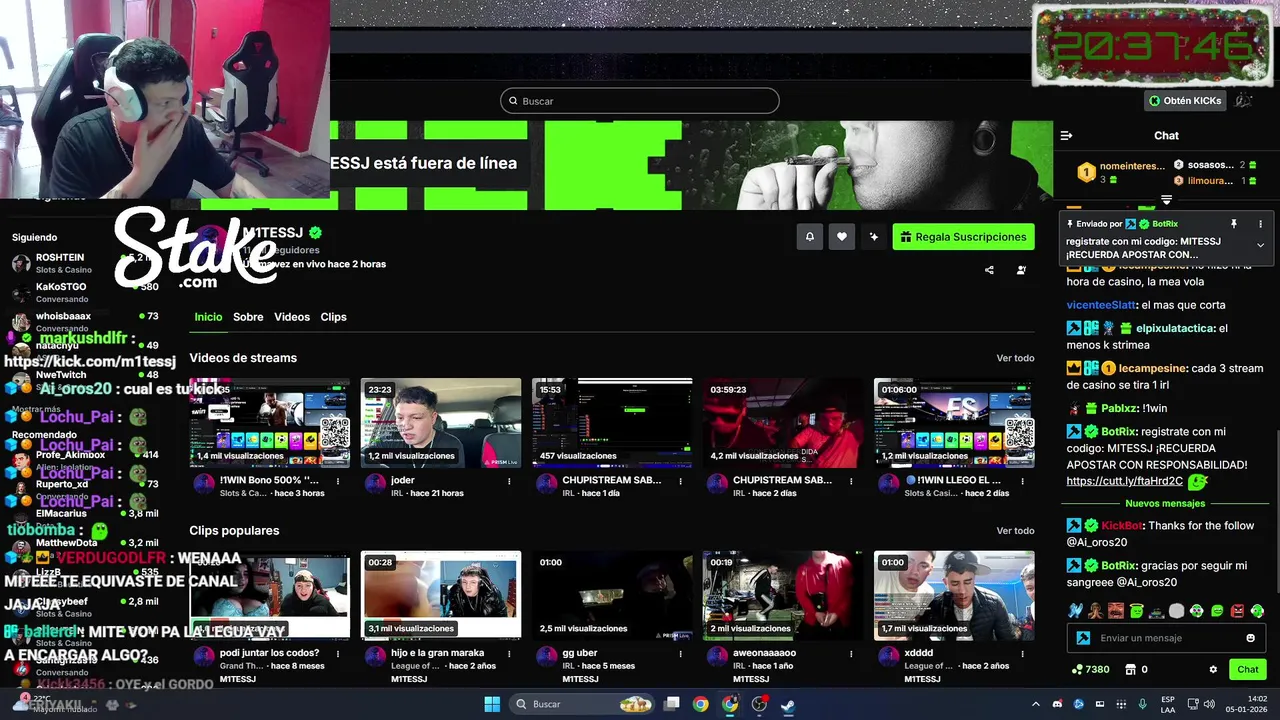Image resolution: width=1280 pixels, height=720 pixels.
Task: Open pinned message three-dot options
Action: pyautogui.click(x=1260, y=224)
